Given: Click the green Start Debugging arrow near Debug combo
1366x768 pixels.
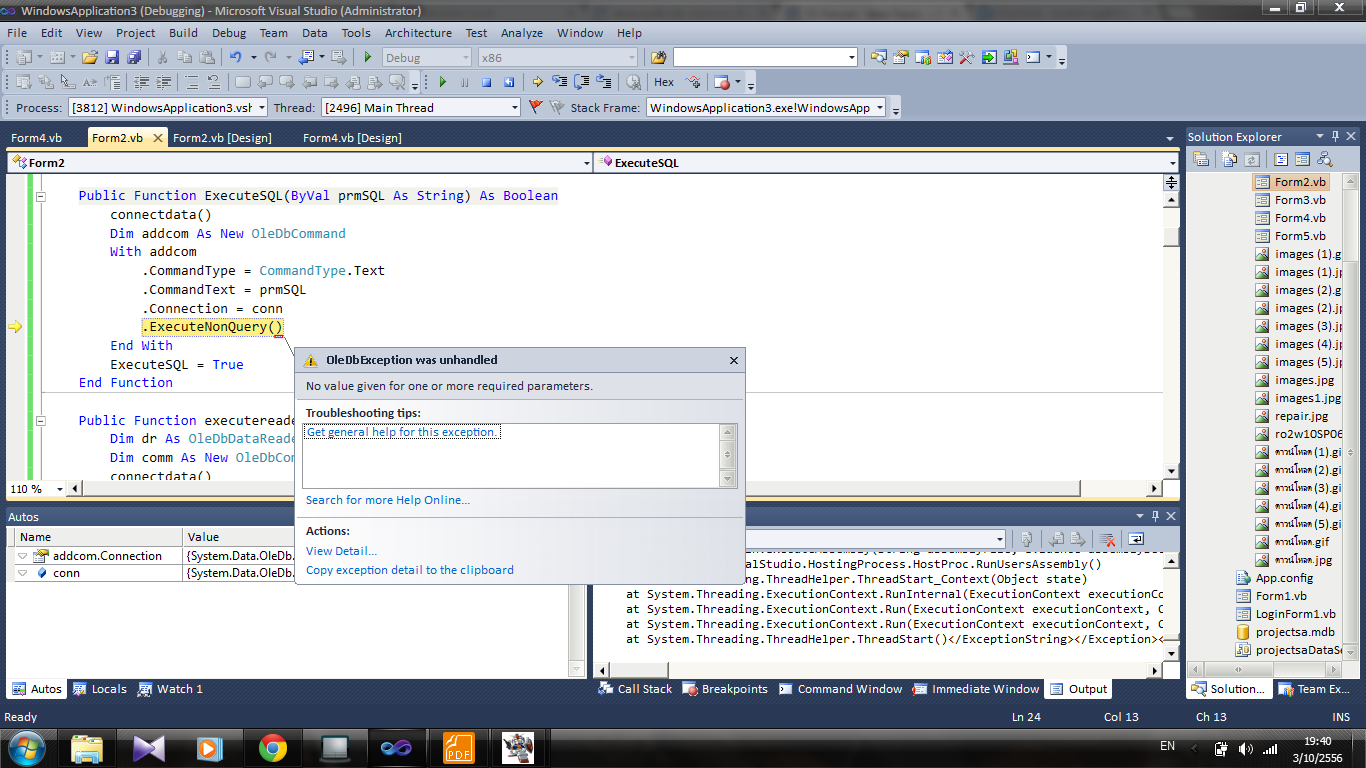Looking at the screenshot, I should click(368, 58).
